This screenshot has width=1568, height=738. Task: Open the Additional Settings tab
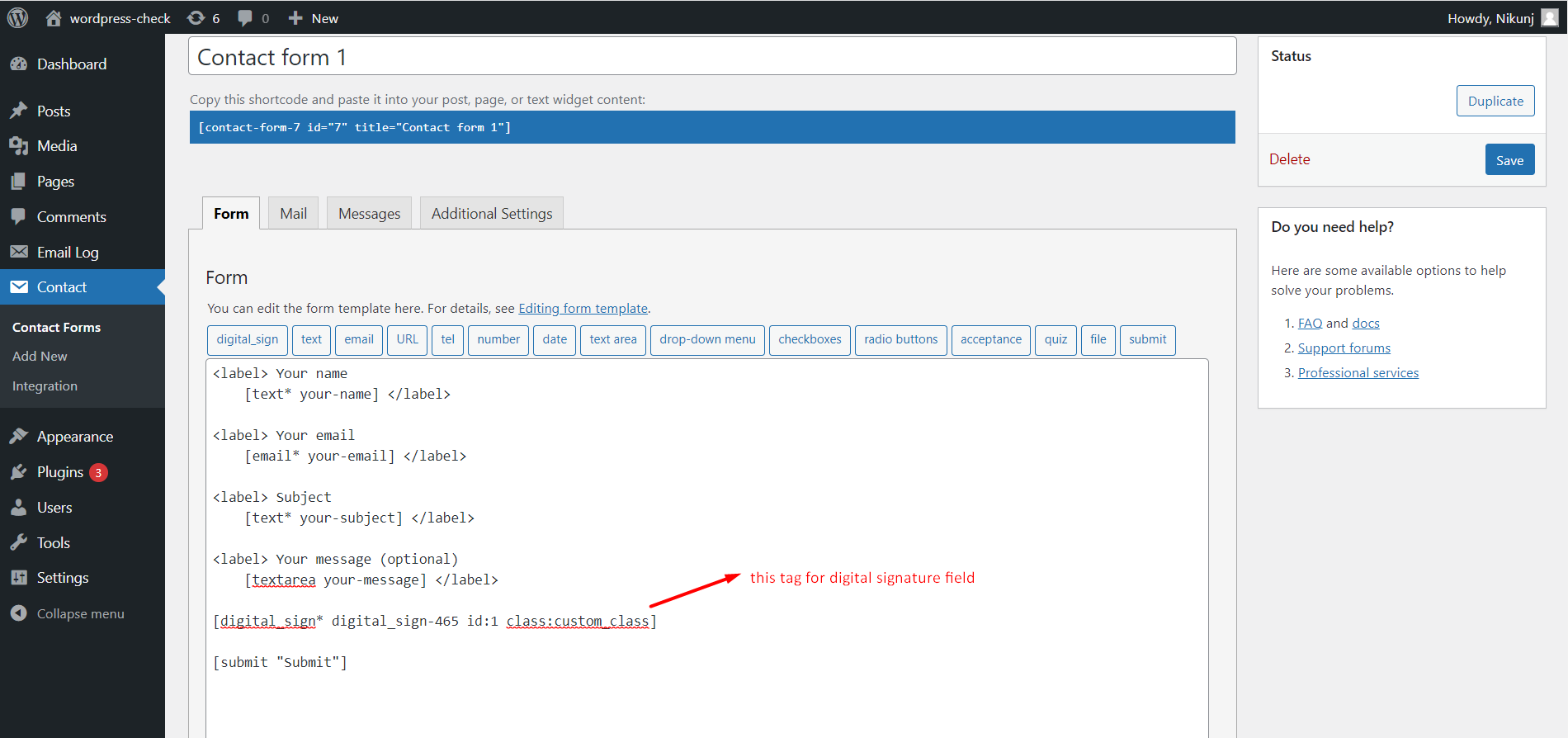492,213
